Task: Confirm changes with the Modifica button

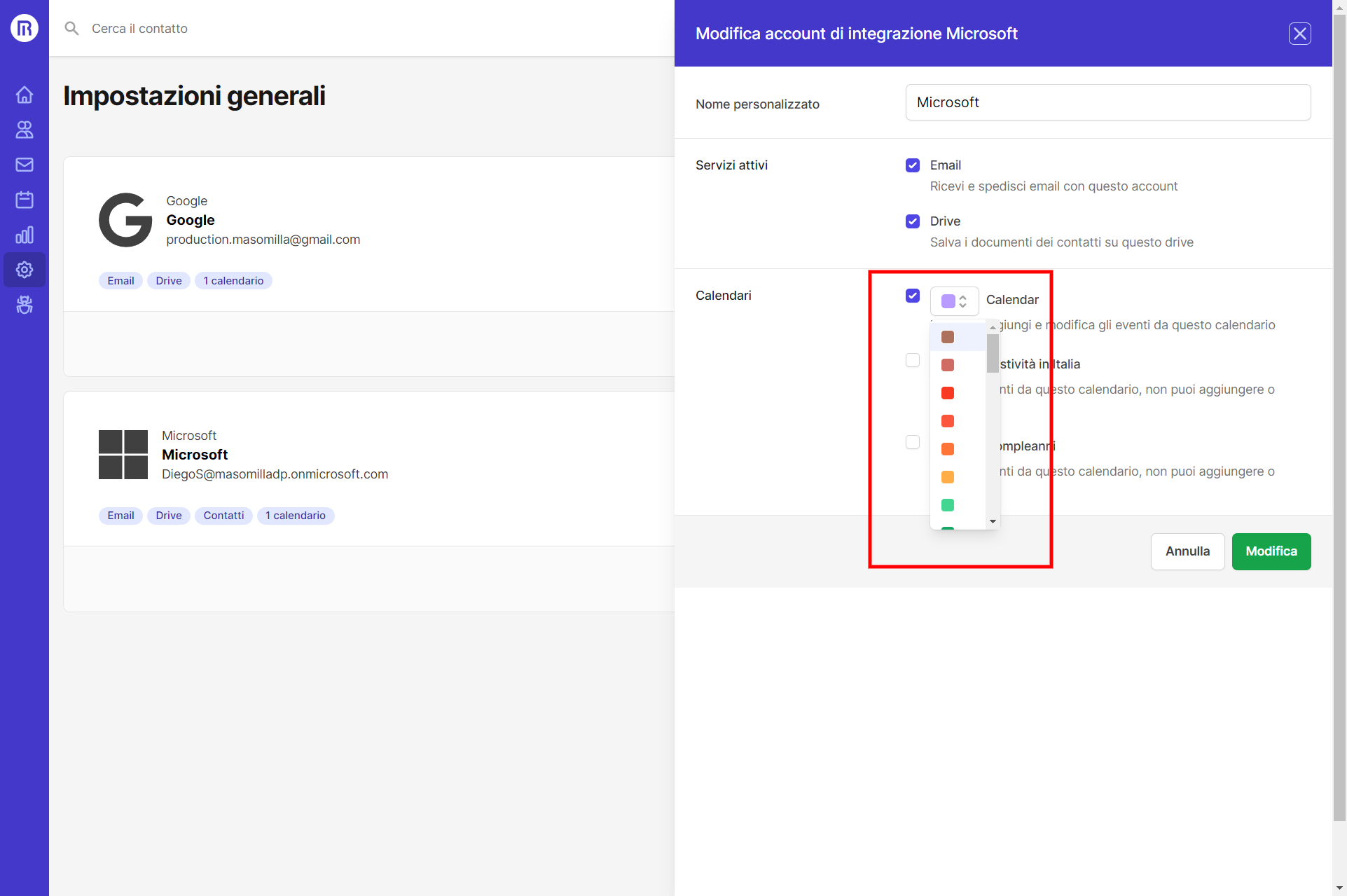Action: click(1271, 551)
